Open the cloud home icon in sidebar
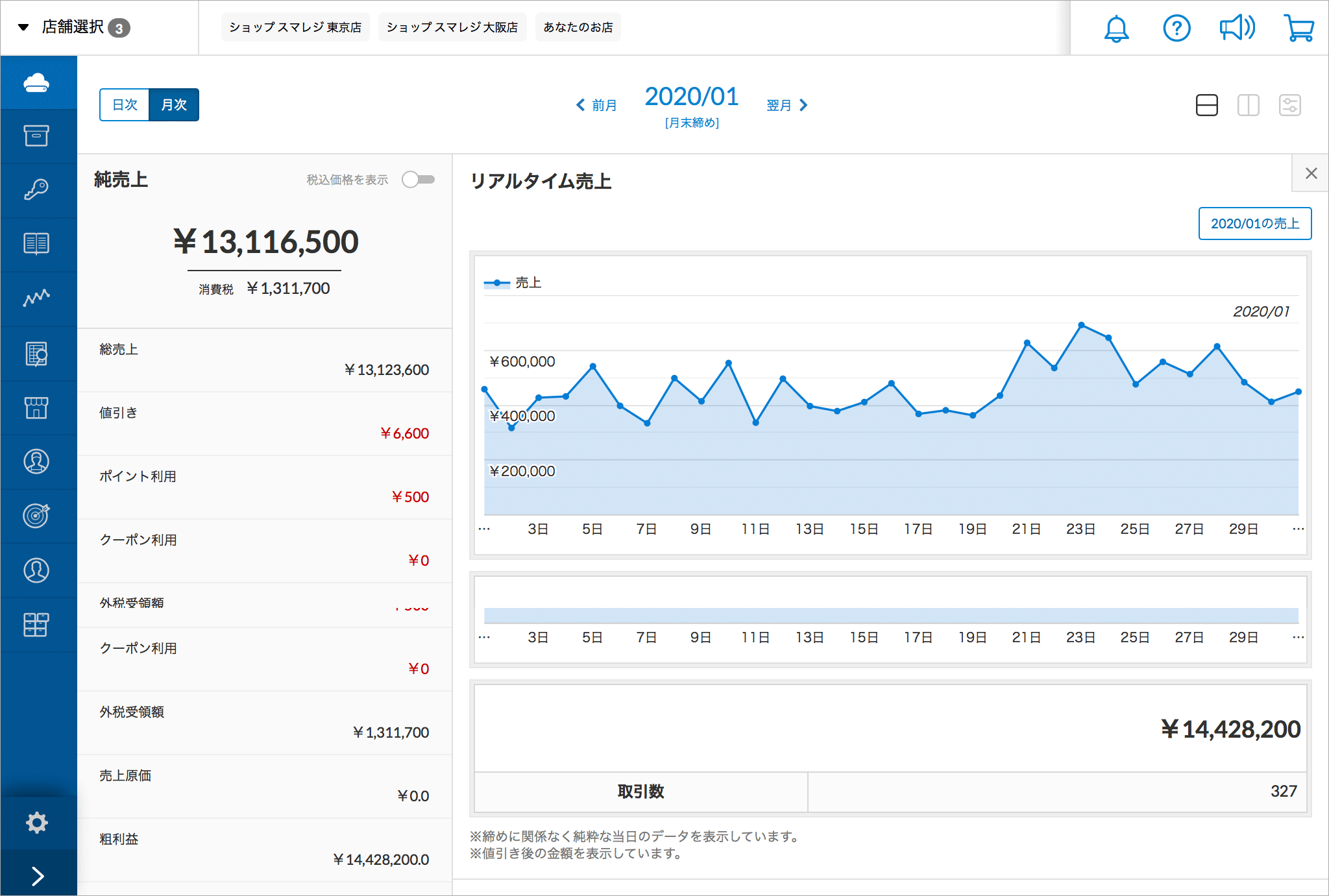The image size is (1329, 896). click(x=36, y=82)
